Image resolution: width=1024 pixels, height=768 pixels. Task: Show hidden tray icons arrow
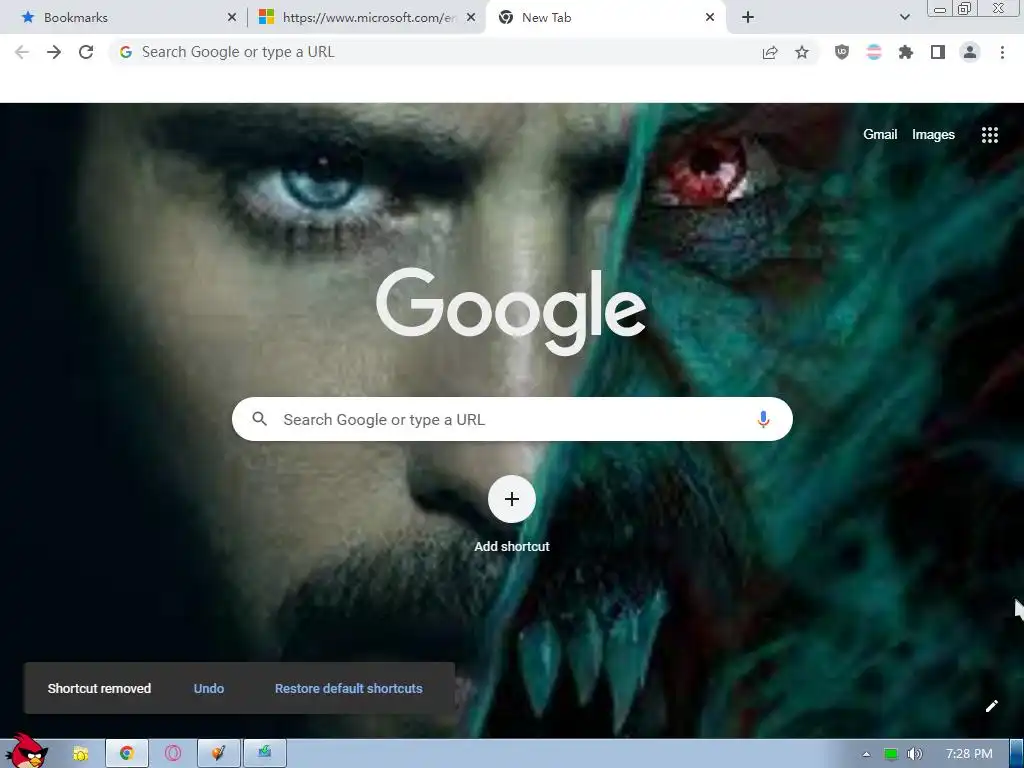[867, 754]
